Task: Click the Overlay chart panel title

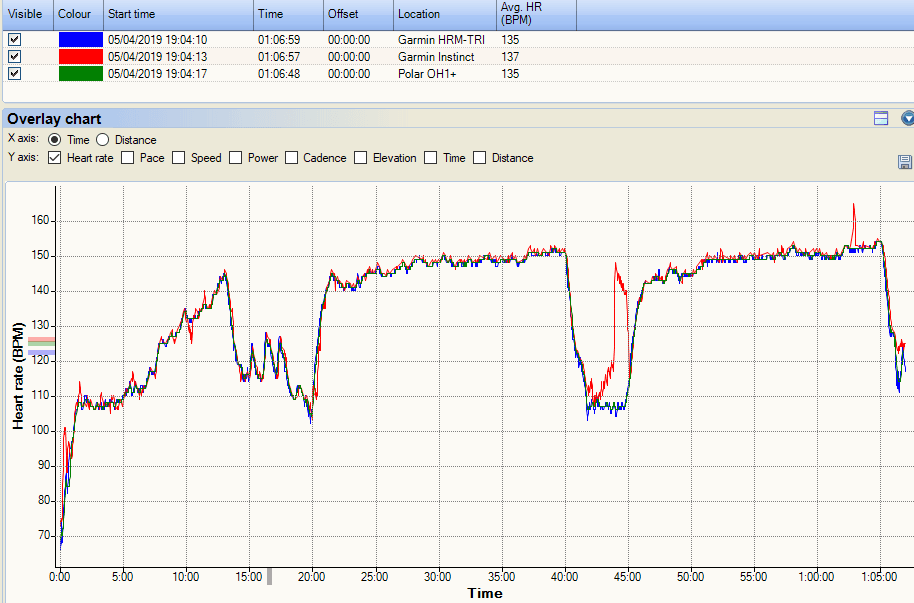Action: (54, 119)
